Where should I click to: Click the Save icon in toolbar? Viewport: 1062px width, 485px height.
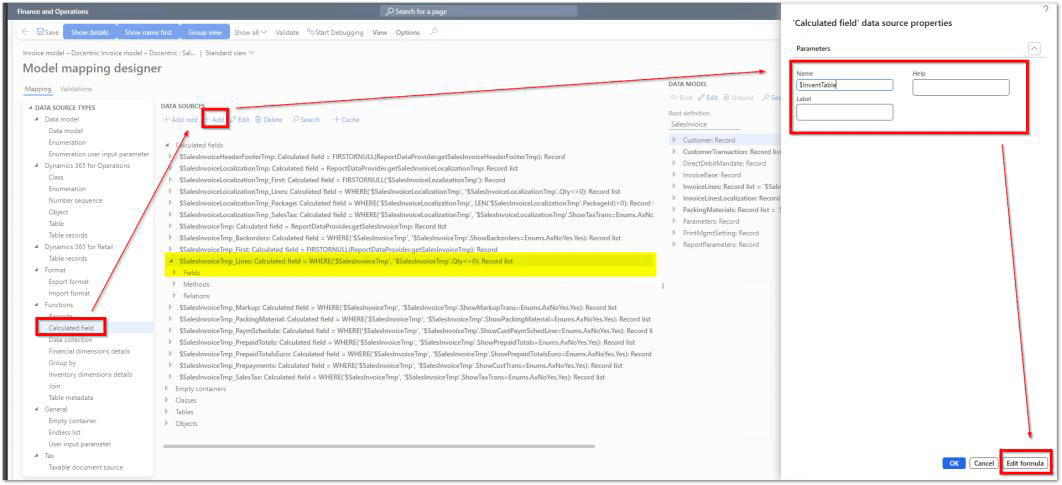click(40, 32)
